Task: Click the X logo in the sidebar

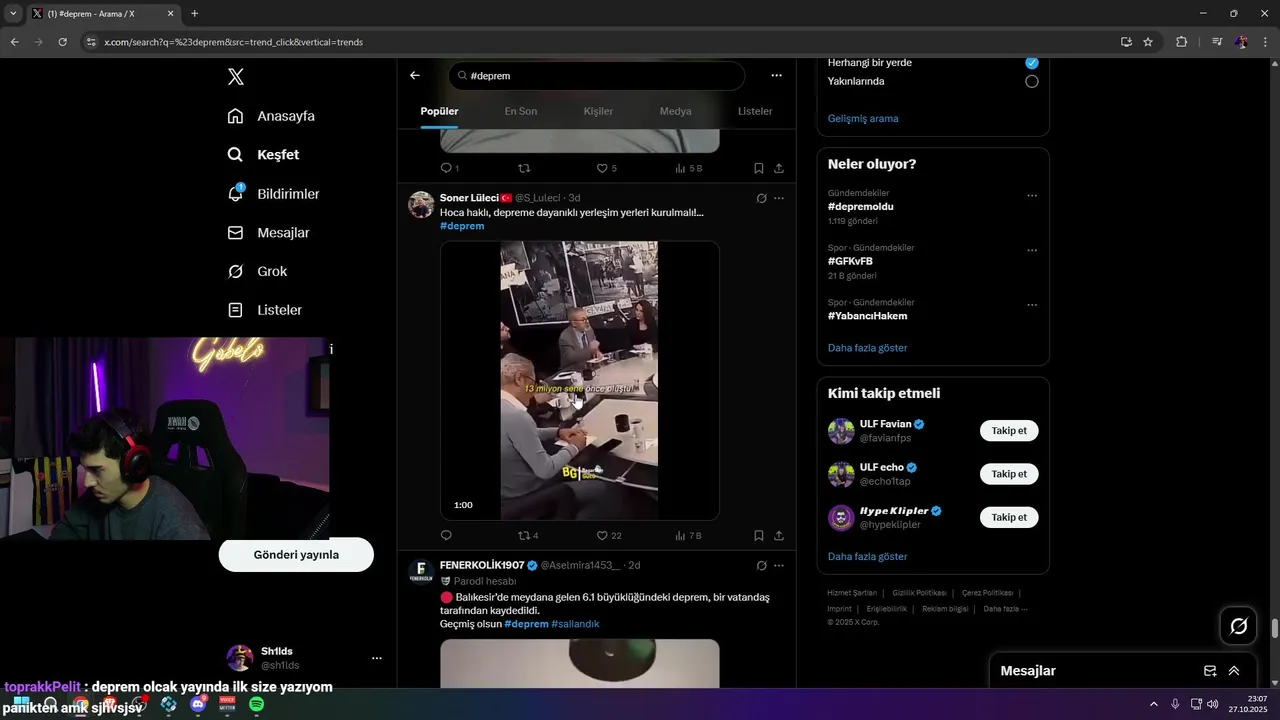Action: tap(235, 77)
